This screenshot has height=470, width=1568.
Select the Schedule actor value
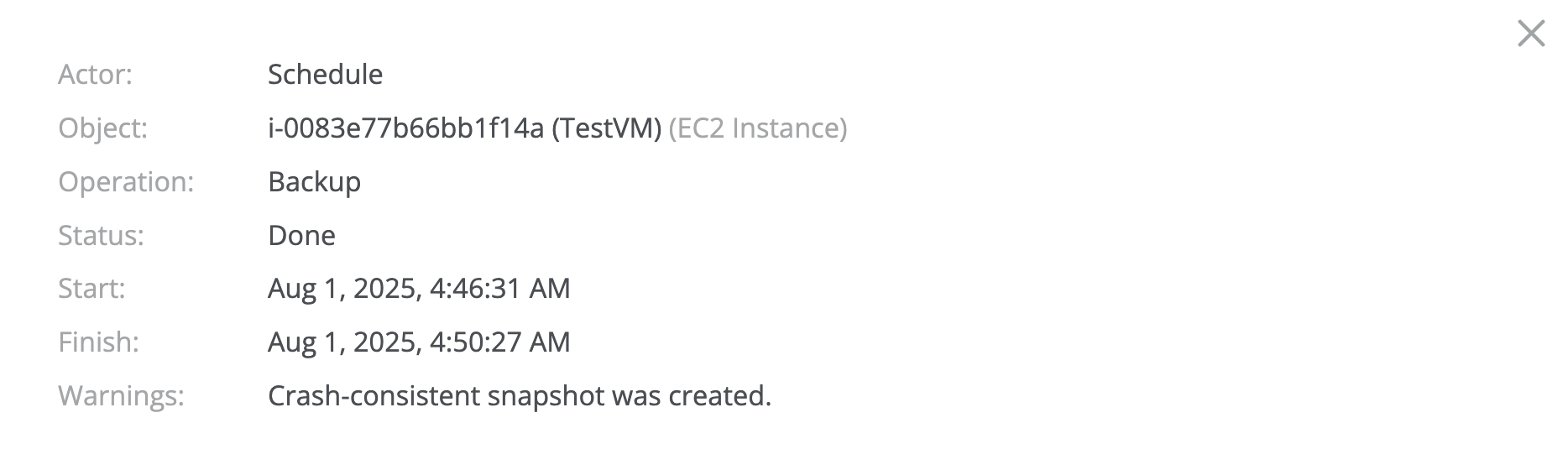tap(325, 75)
